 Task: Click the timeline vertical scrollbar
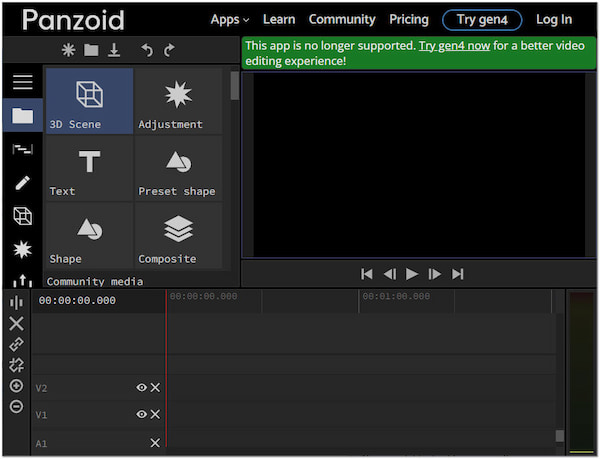pyautogui.click(x=560, y=436)
